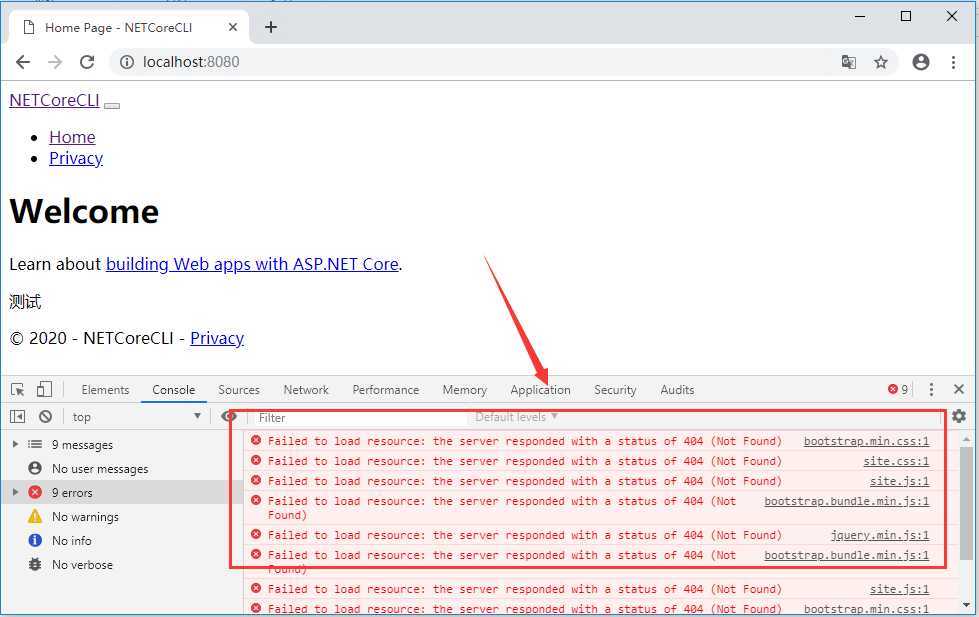
Task: Switch to the Performance tab
Action: click(x=386, y=390)
